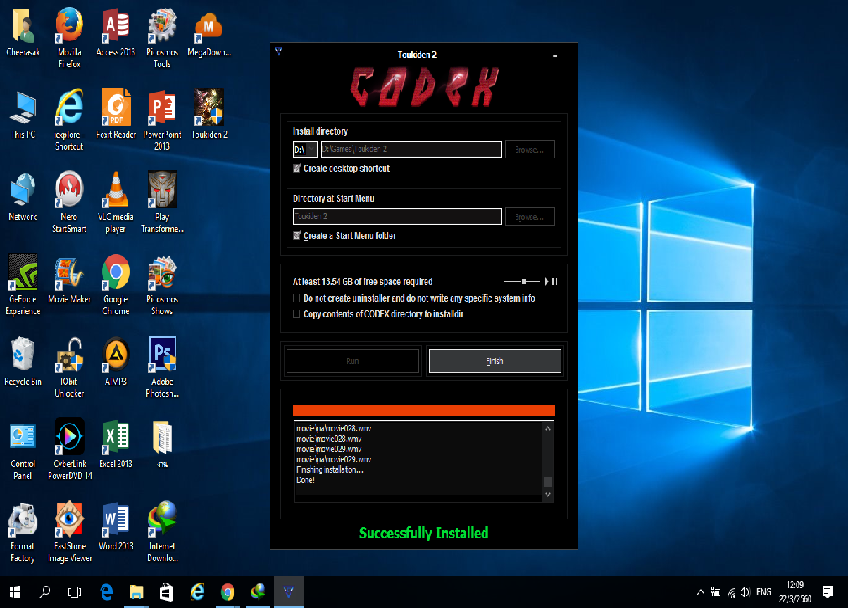
Task: Open the Nero StartSmart desktop icon
Action: [x=69, y=202]
